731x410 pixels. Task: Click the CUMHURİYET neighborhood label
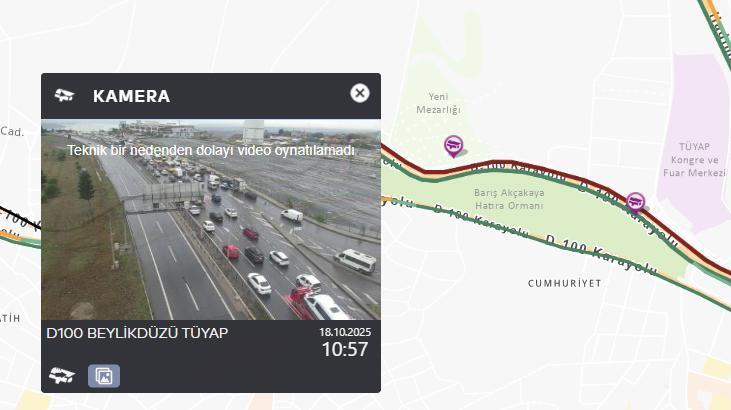click(x=565, y=283)
